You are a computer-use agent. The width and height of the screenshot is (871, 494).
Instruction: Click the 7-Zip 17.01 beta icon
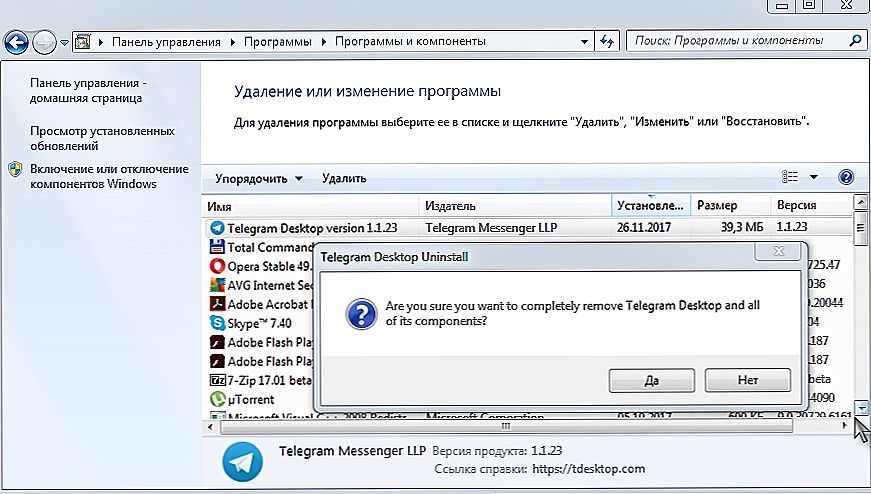coord(217,380)
